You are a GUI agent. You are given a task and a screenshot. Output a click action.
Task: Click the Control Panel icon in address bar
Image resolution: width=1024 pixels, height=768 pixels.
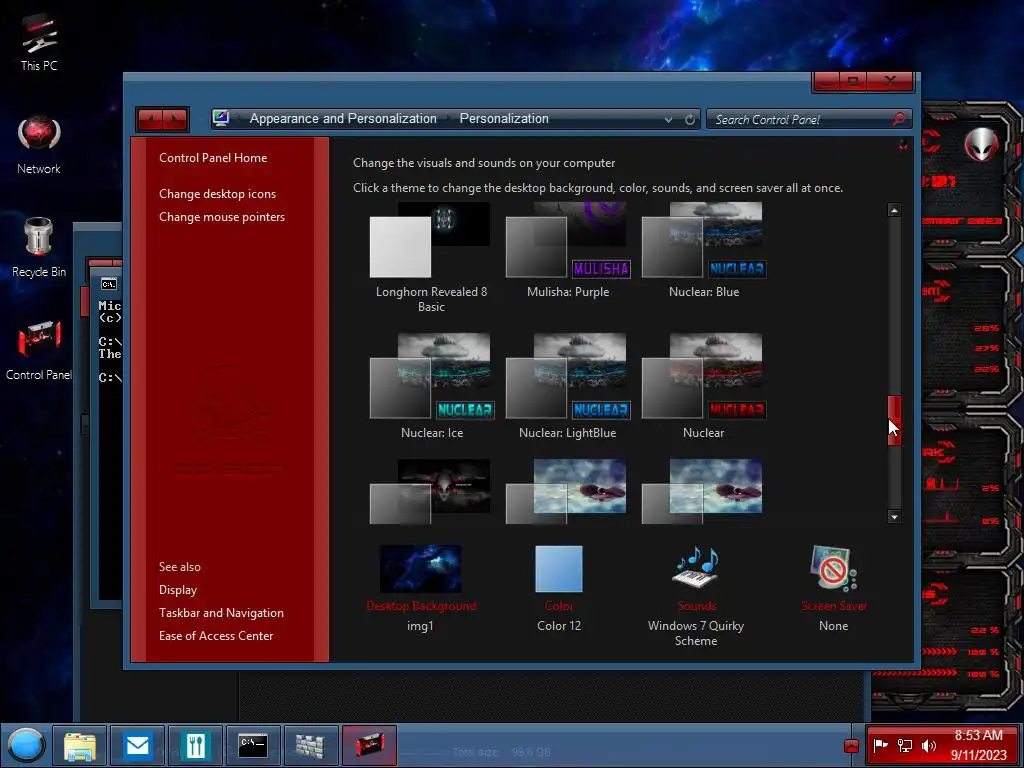coord(221,118)
